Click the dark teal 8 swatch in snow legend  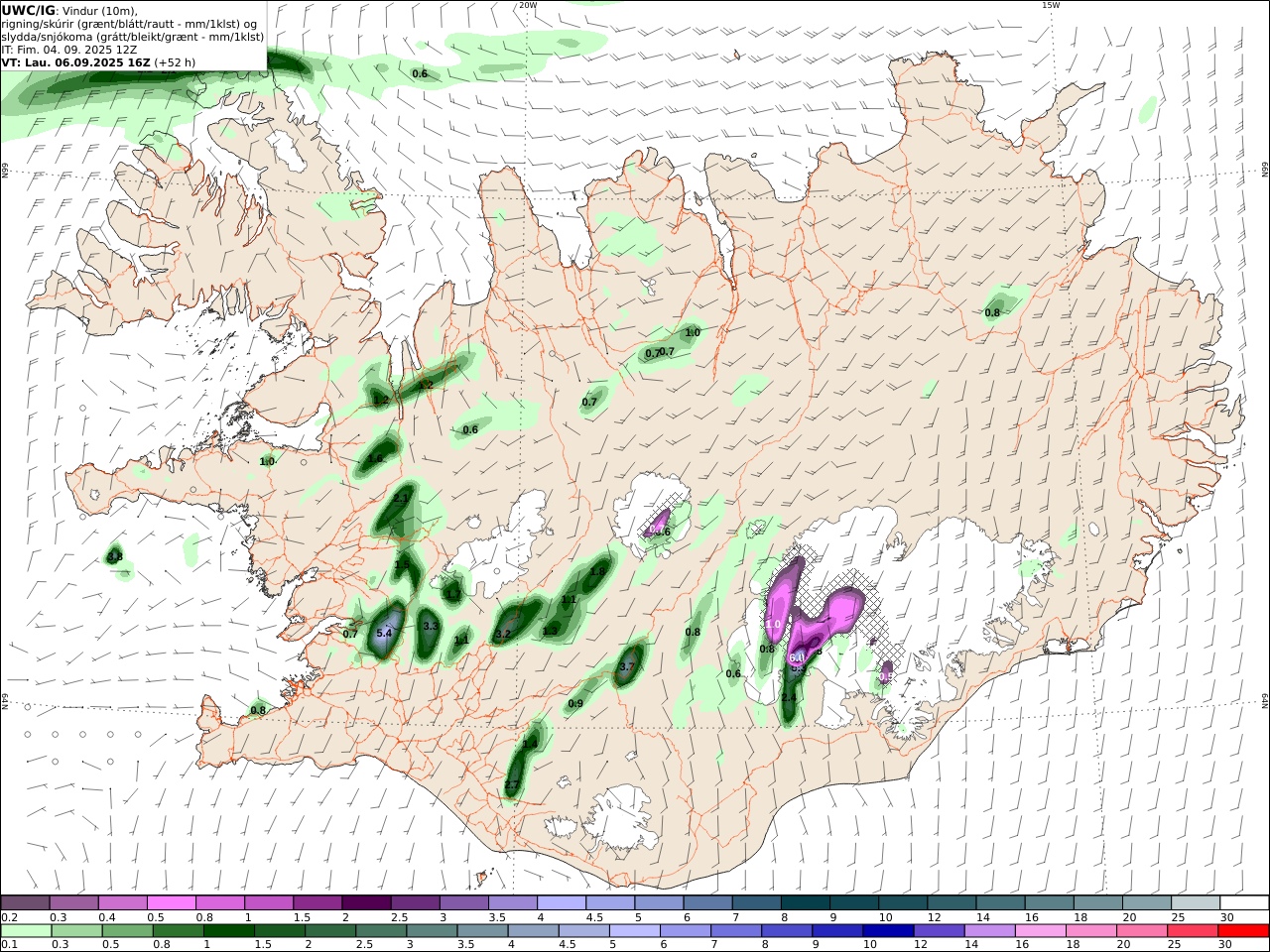pos(805,902)
